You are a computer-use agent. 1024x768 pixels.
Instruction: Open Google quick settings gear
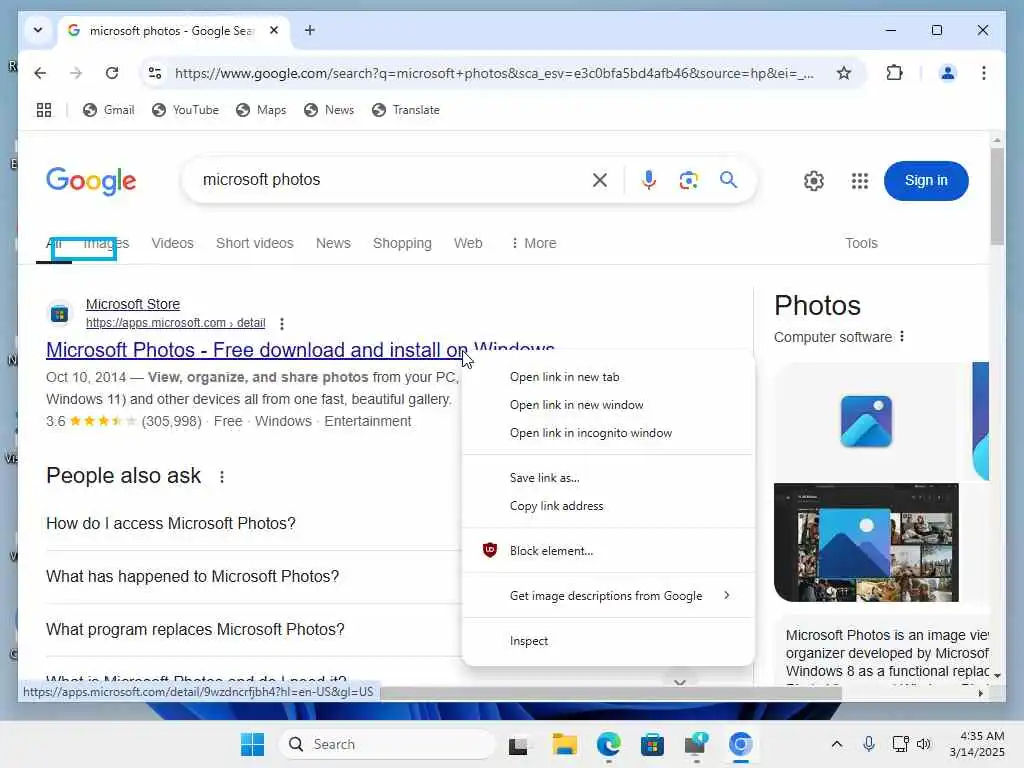tap(813, 181)
